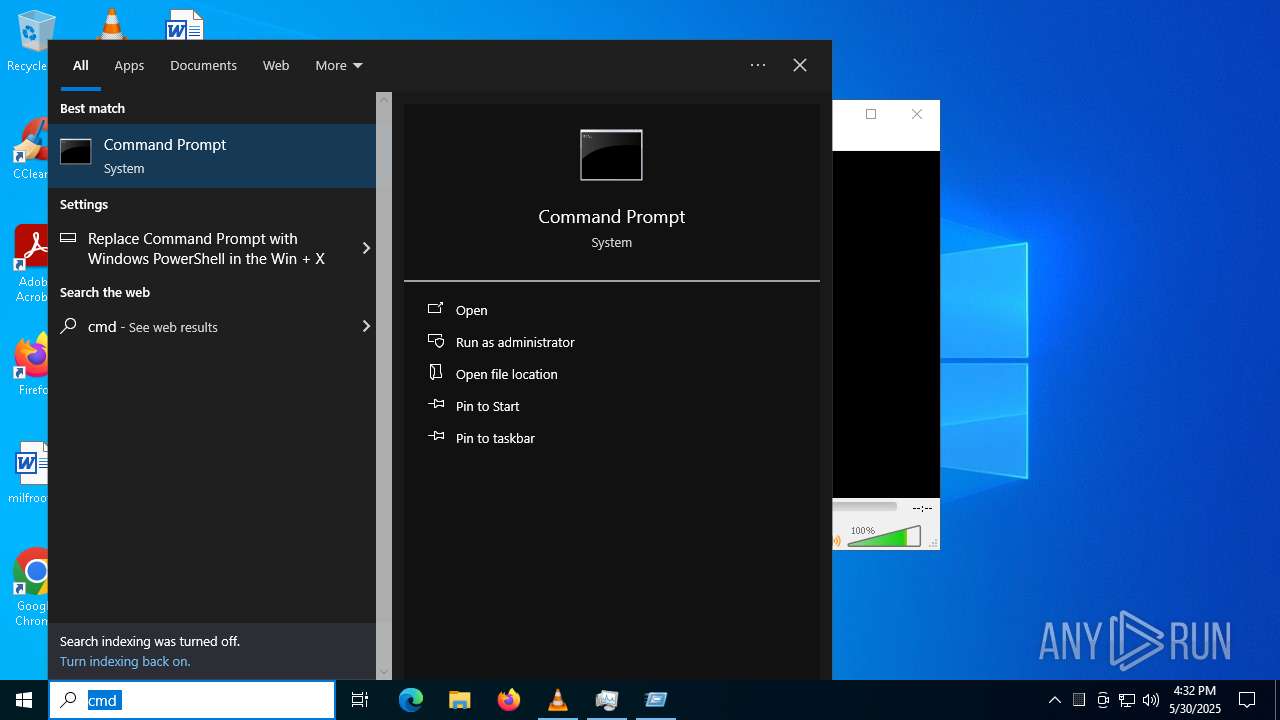This screenshot has height=720, width=1280.
Task: Open the Windows Start menu
Action: [x=24, y=700]
